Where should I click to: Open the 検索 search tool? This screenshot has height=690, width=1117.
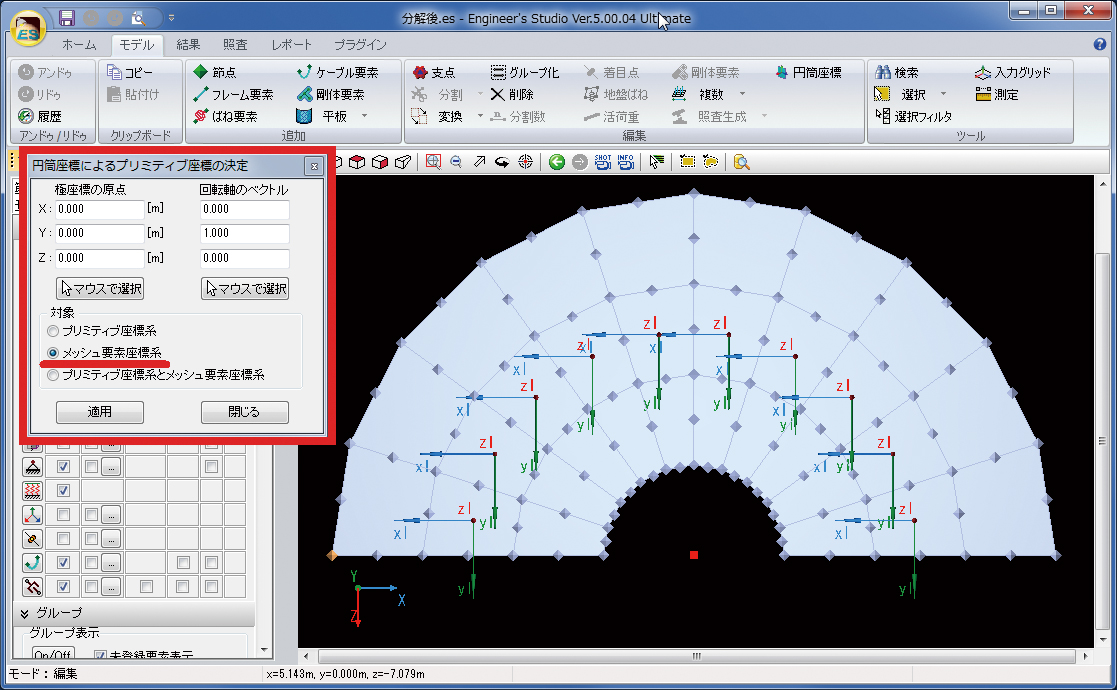pos(897,73)
